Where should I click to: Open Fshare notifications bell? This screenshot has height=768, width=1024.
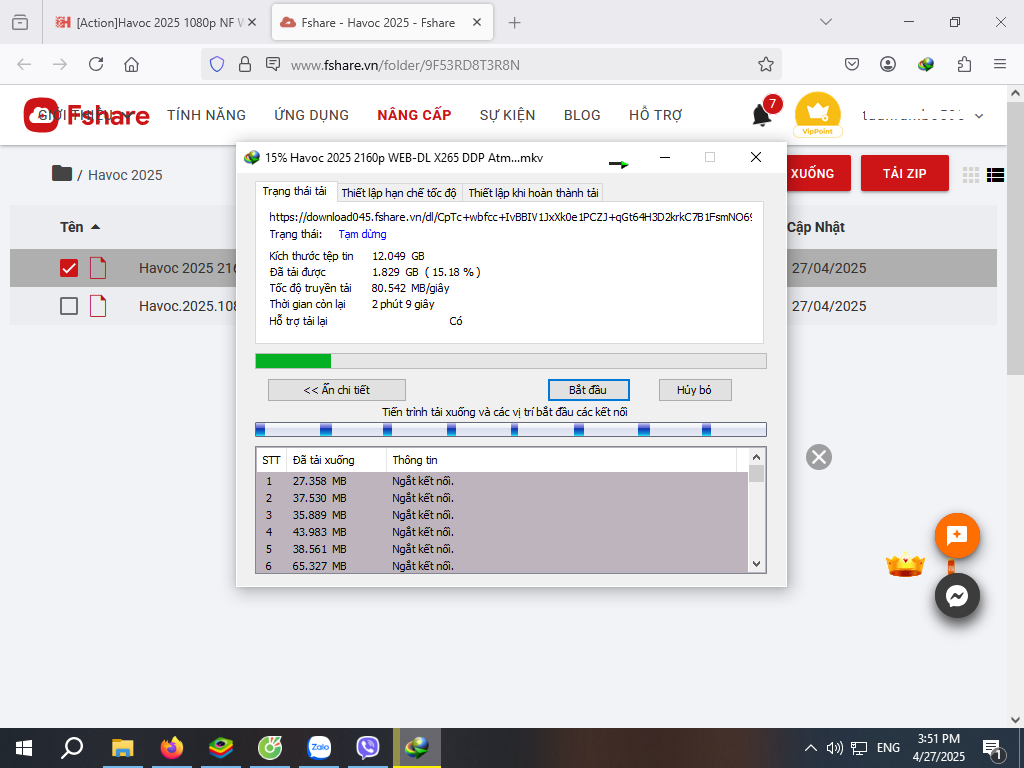click(761, 115)
